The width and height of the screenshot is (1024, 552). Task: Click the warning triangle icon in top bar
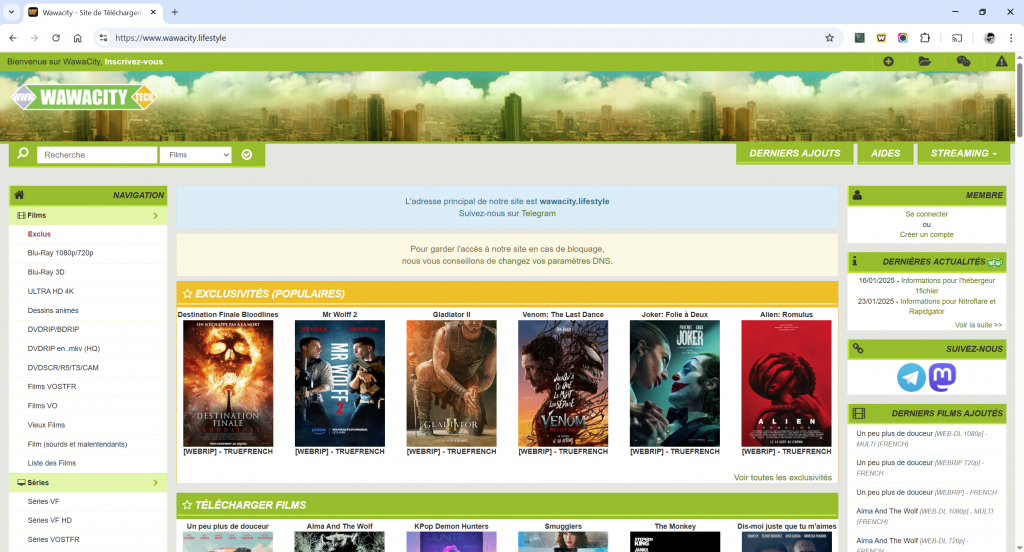point(1001,61)
